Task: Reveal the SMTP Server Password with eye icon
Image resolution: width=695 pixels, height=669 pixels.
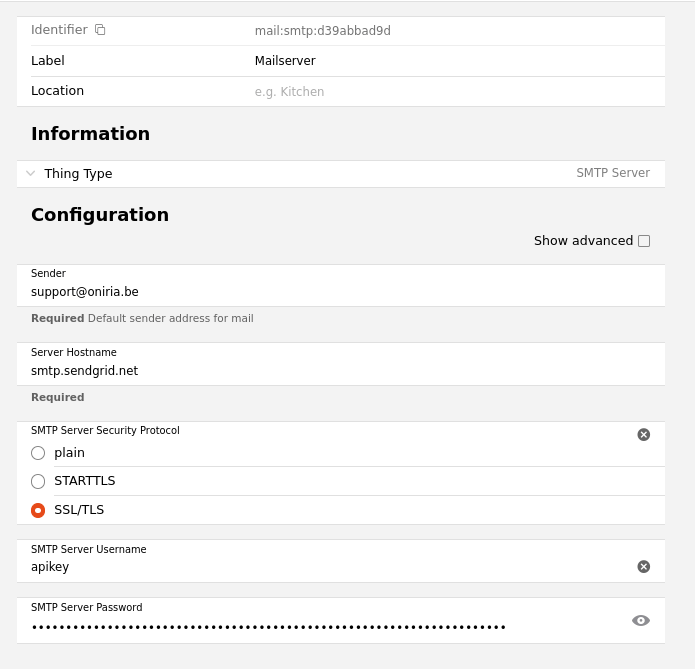Action: tap(641, 621)
